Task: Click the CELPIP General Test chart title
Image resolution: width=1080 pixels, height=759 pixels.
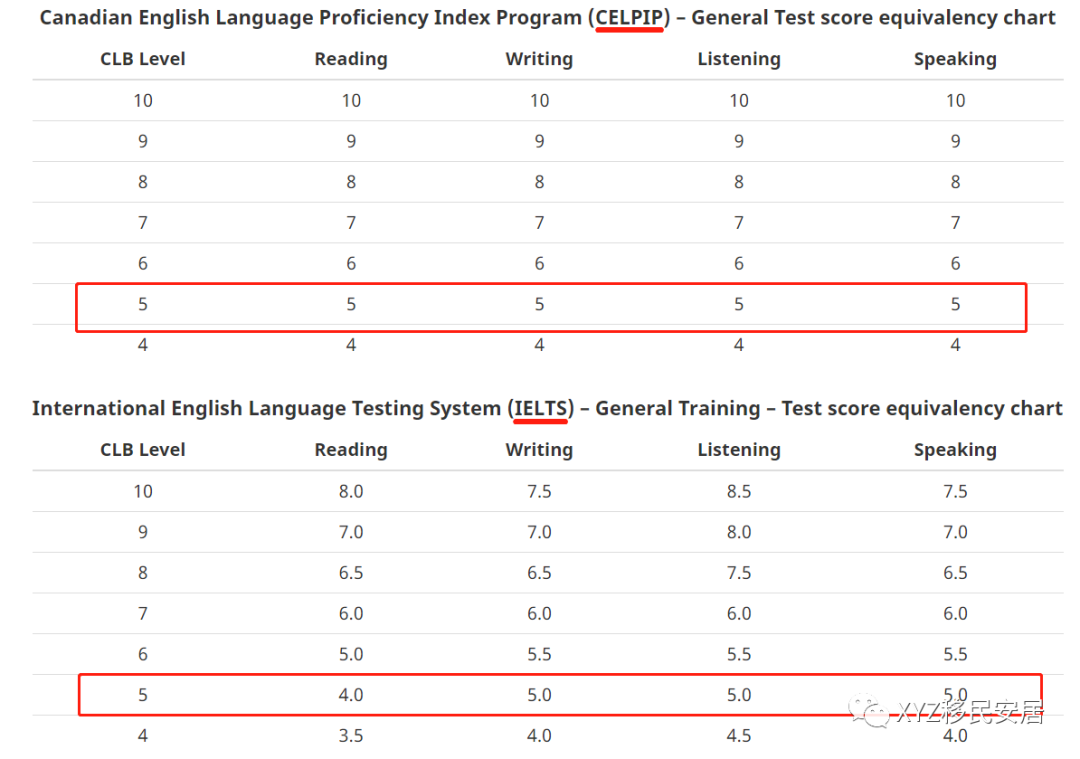Action: (x=548, y=18)
